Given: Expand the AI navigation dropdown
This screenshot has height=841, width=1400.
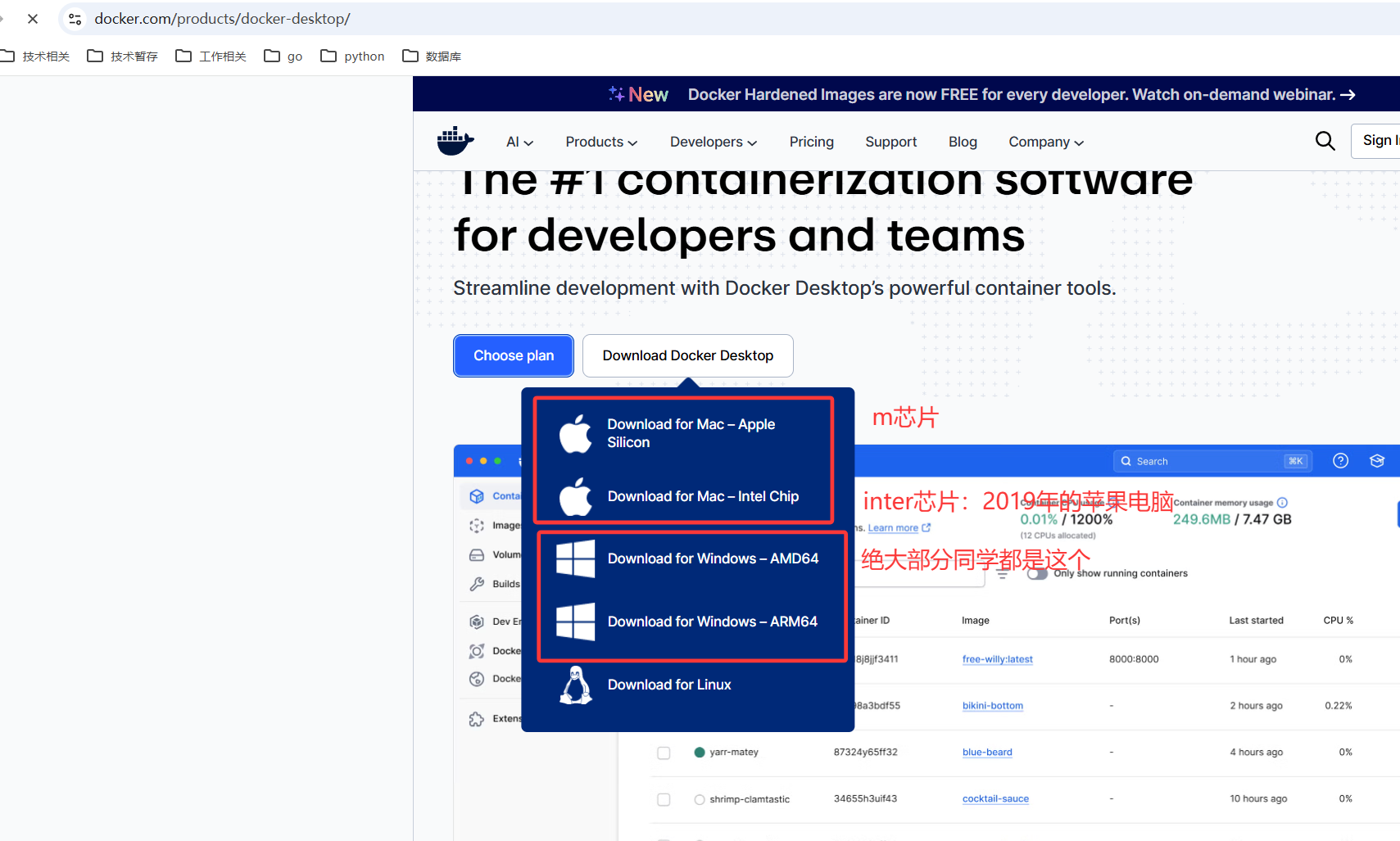Looking at the screenshot, I should tap(519, 142).
